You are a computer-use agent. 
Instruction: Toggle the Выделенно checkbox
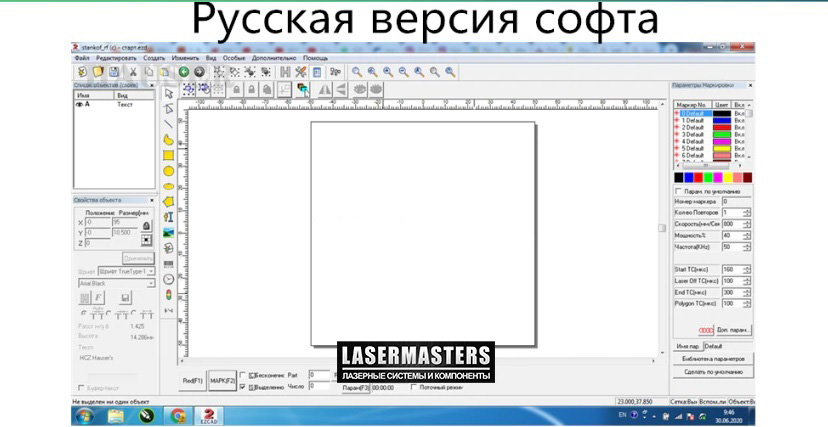pyautogui.click(x=243, y=386)
